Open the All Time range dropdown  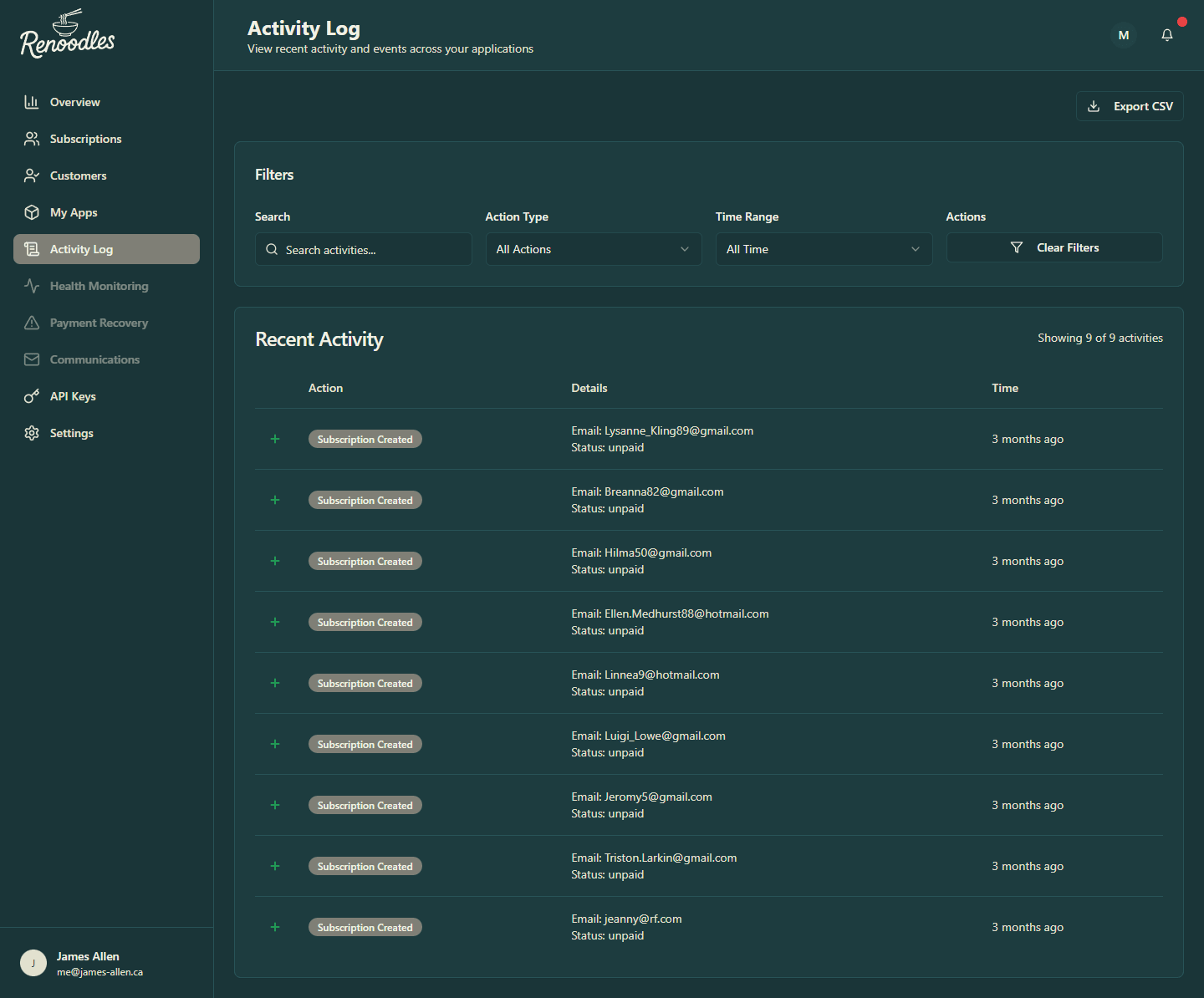(824, 249)
